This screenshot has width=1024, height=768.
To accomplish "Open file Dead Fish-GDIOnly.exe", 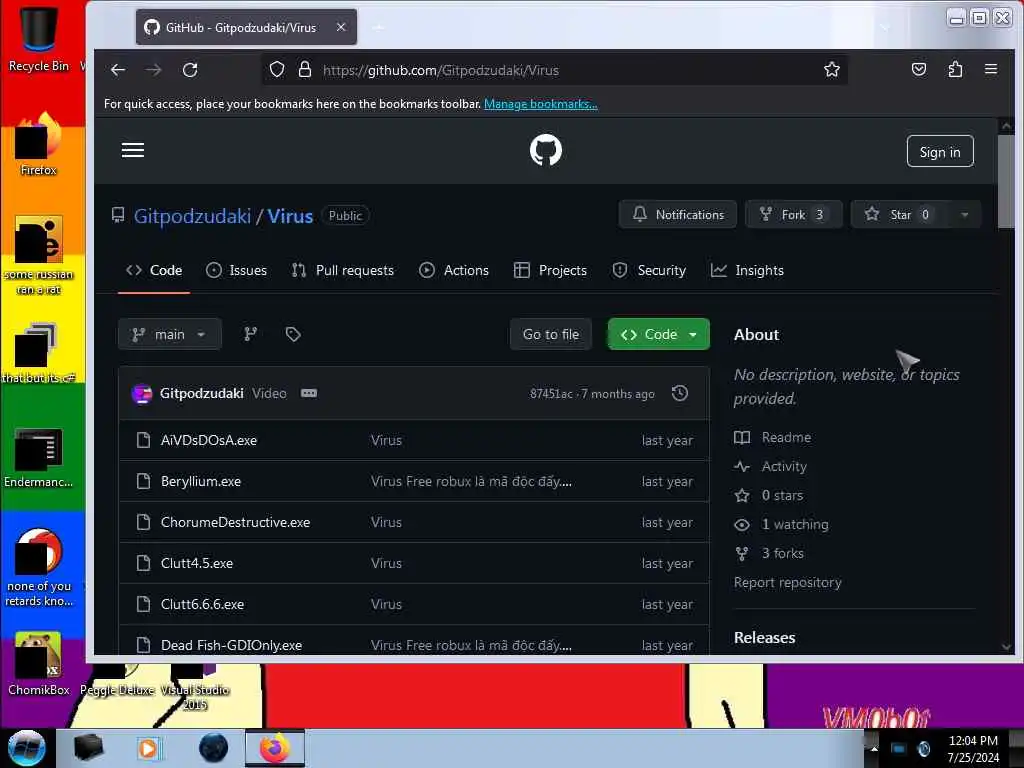I will pyautogui.click(x=232, y=645).
